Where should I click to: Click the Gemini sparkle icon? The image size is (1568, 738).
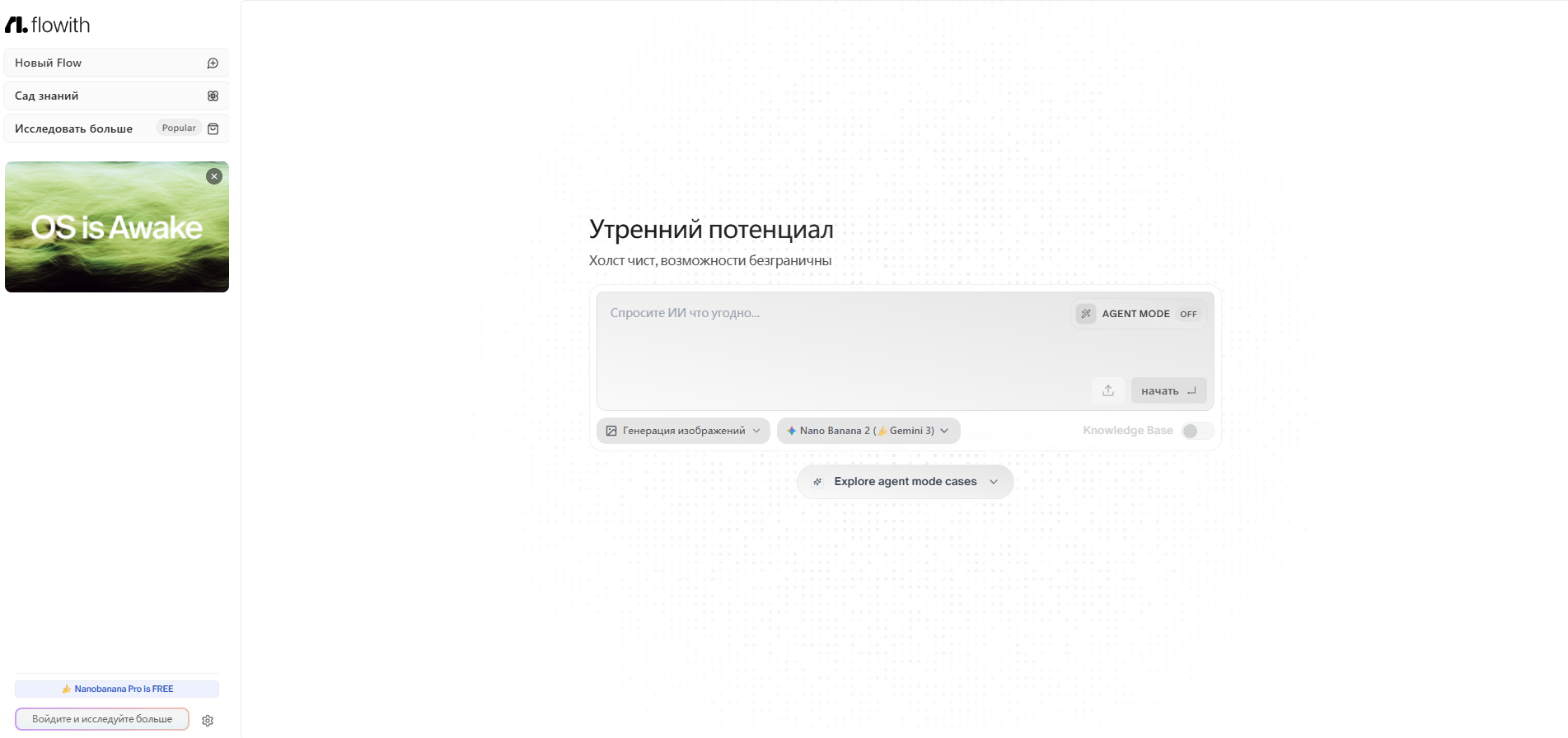[791, 431]
